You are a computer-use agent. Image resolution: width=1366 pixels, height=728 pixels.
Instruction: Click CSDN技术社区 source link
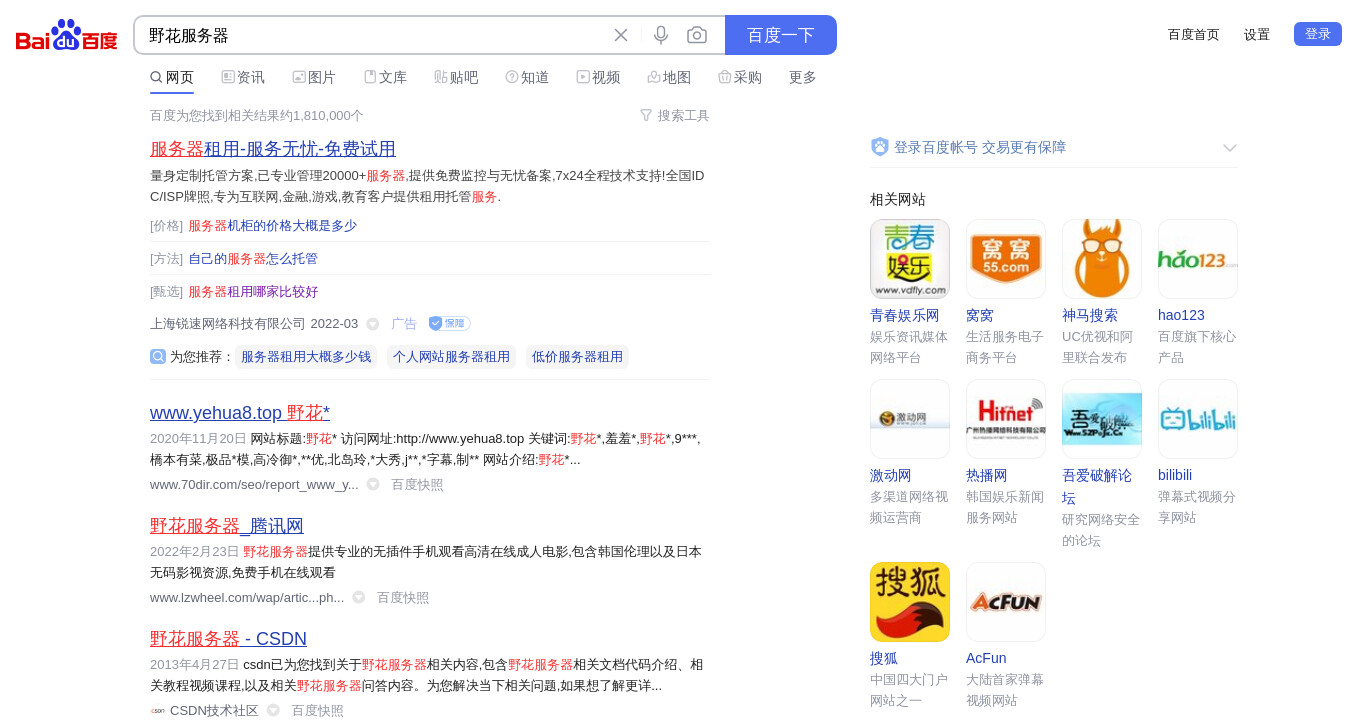214,711
